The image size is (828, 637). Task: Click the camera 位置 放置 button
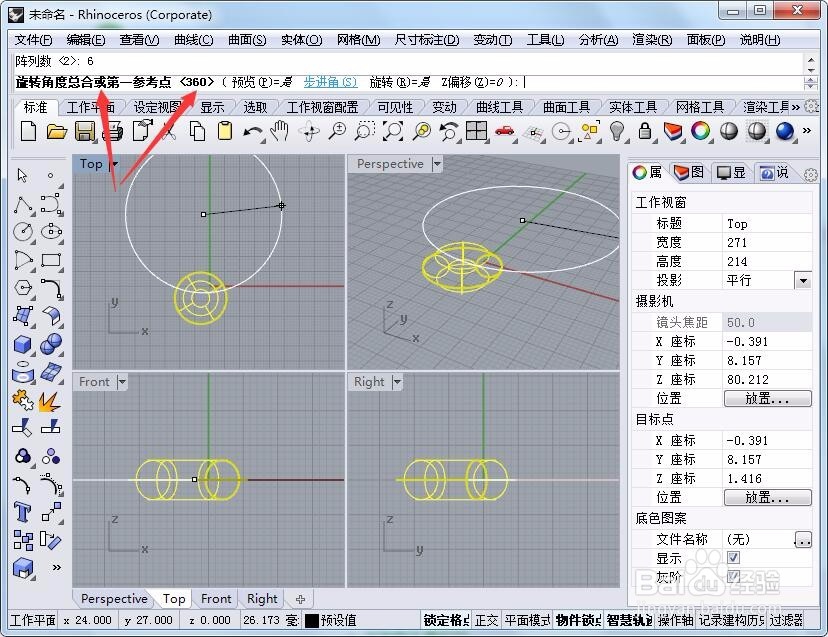coord(767,398)
